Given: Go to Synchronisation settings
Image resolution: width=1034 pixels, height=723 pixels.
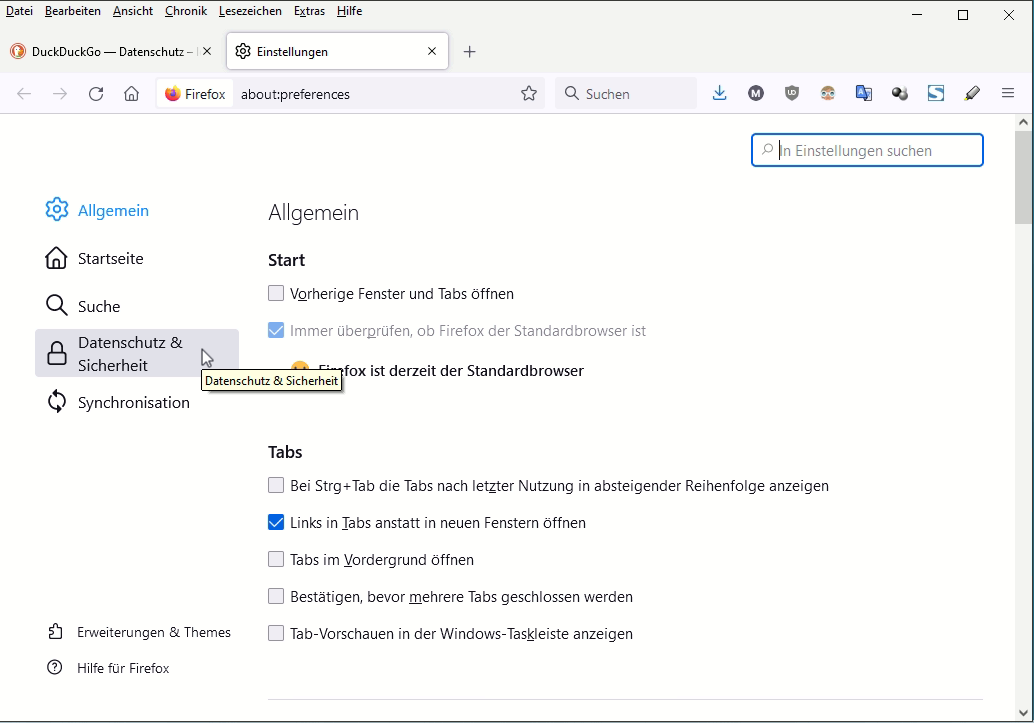Looking at the screenshot, I should 137,402.
